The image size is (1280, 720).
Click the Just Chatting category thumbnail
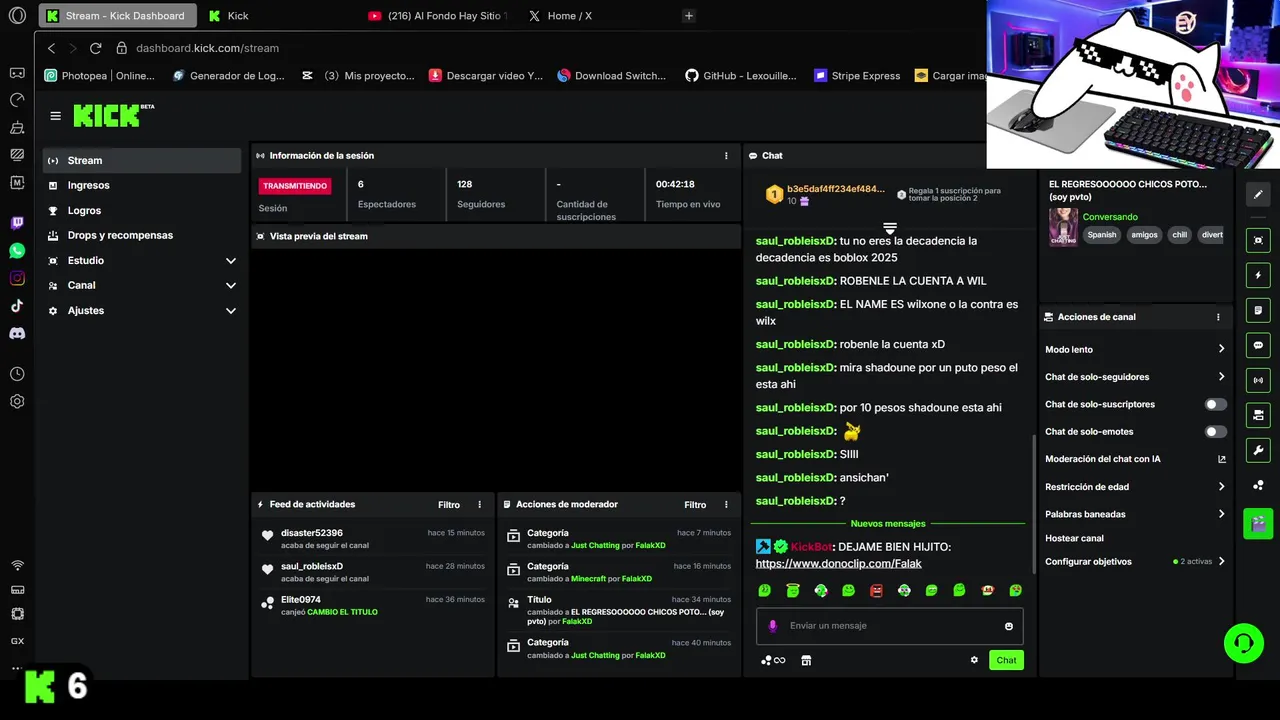coord(1063,226)
